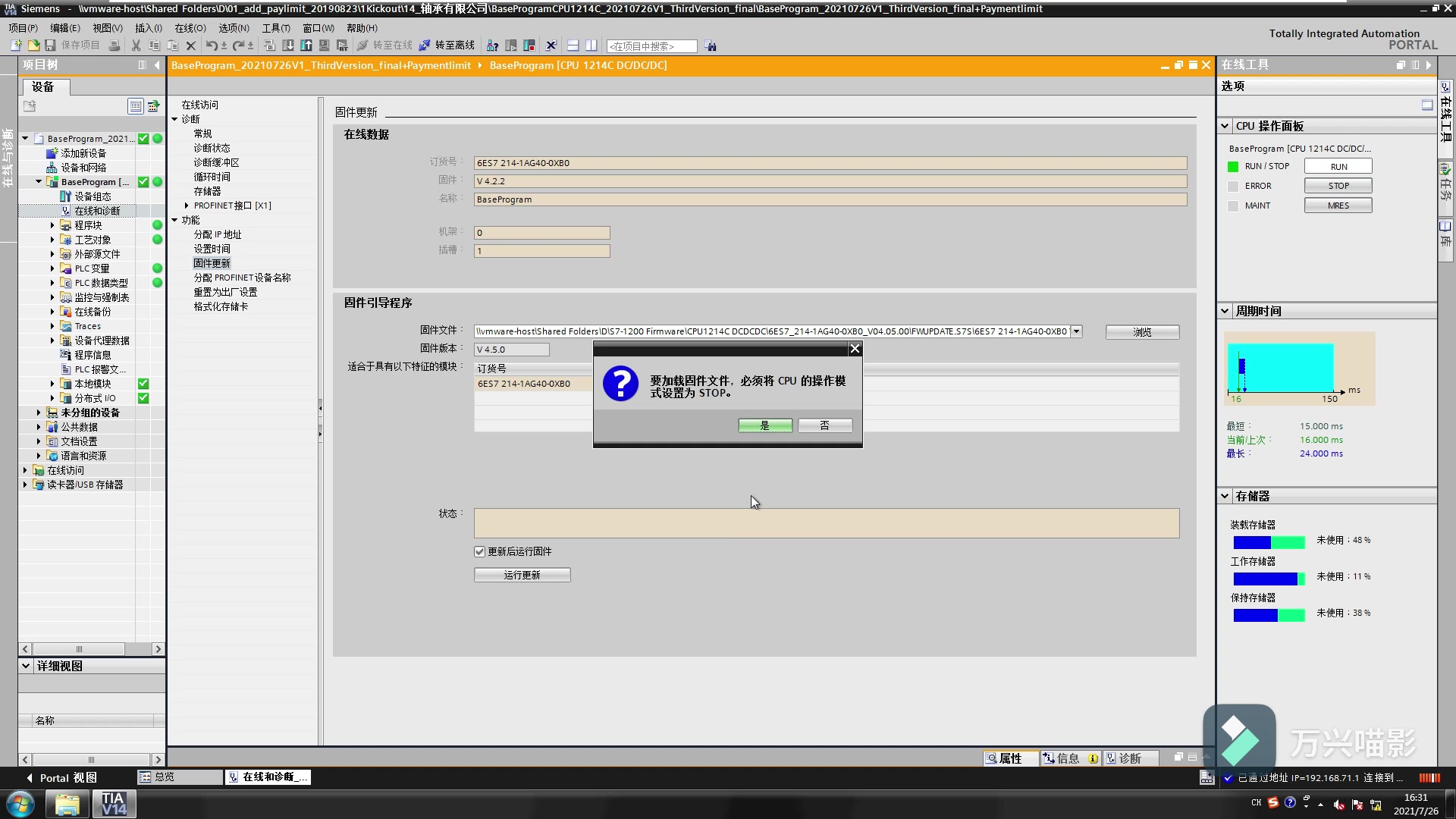Open project using toolbar folder icon
This screenshot has height=819, width=1456.
point(33,45)
